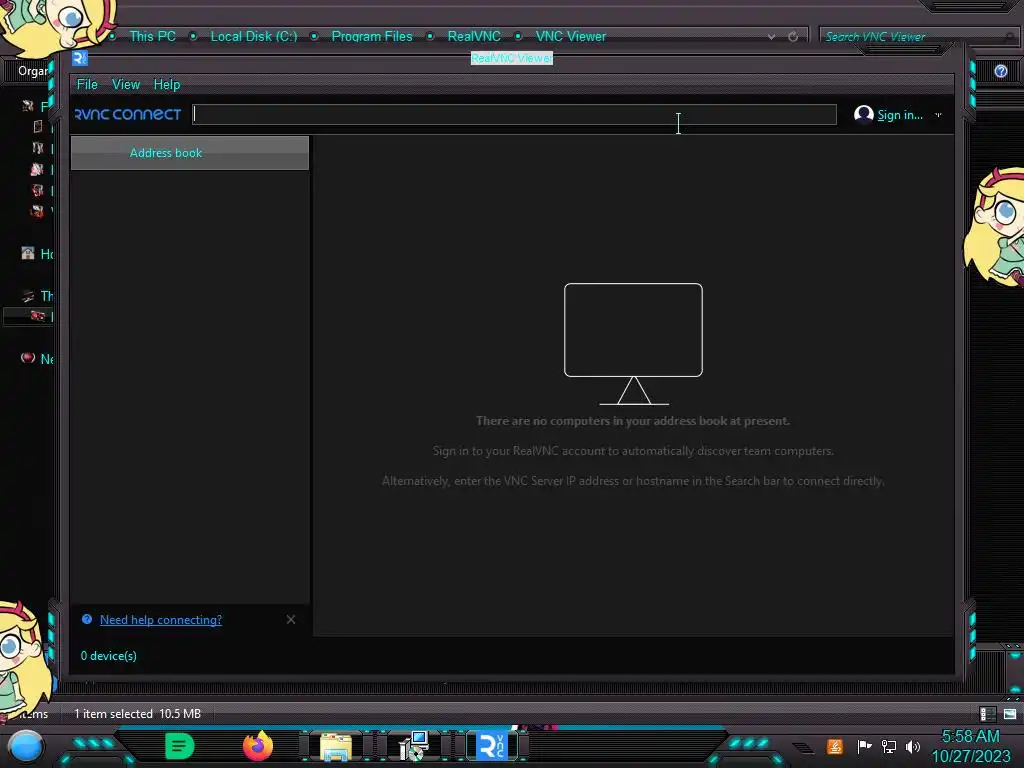Open the Need help connecting link
Viewport: 1024px width, 768px height.
161,620
